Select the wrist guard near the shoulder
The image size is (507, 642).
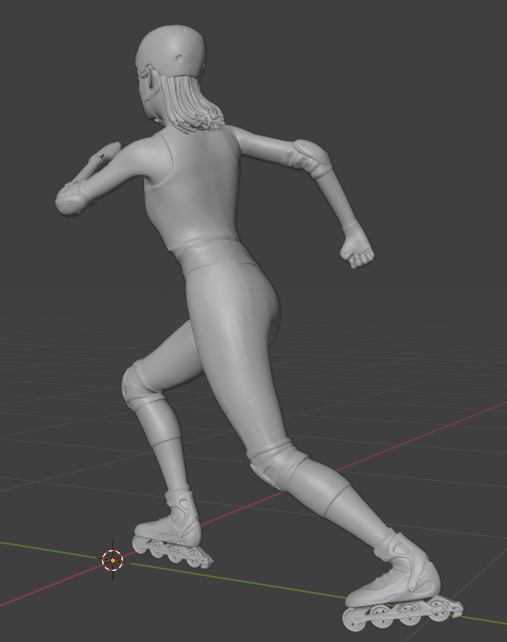pyautogui.click(x=73, y=197)
